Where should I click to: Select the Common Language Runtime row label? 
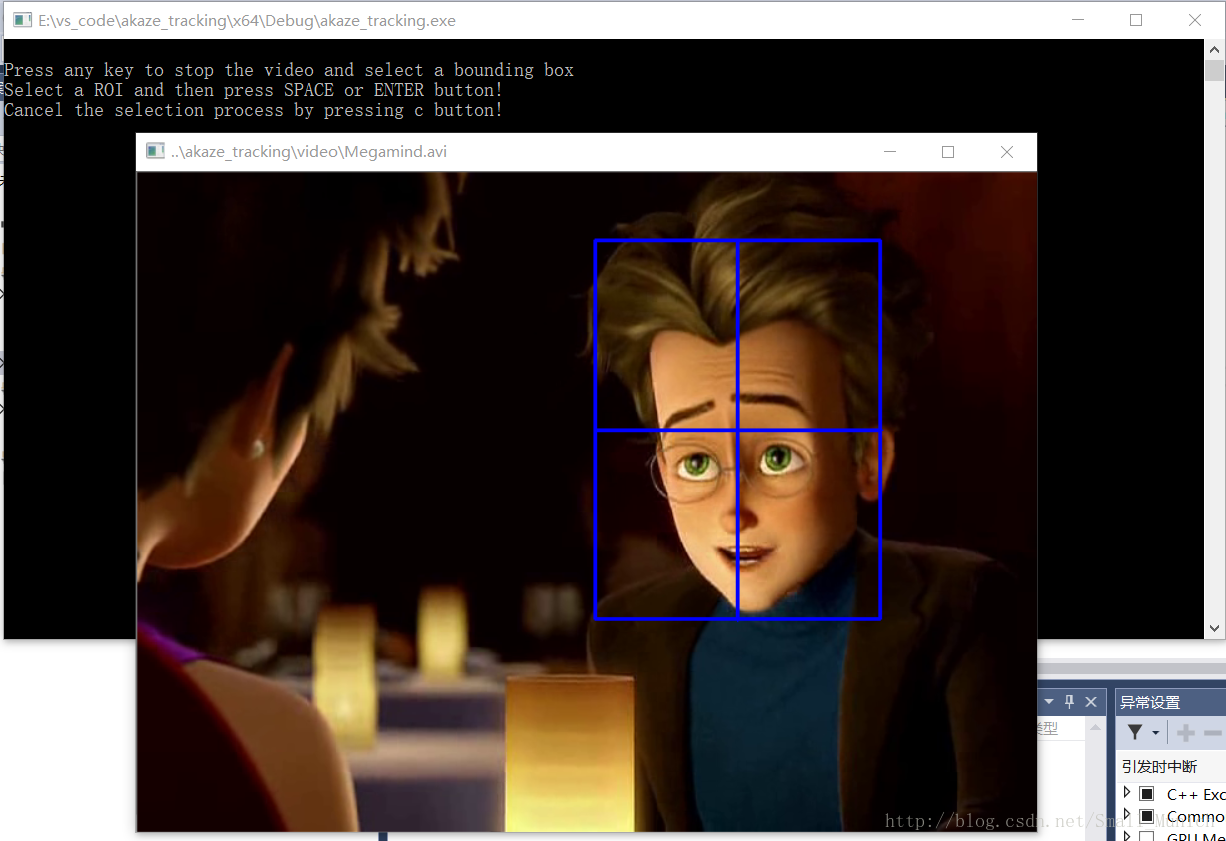pyautogui.click(x=1196, y=816)
